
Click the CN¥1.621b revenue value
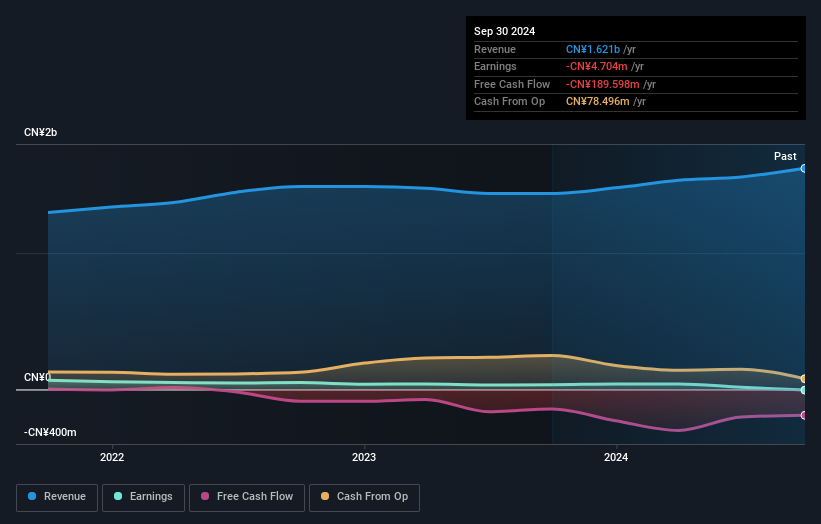point(593,49)
